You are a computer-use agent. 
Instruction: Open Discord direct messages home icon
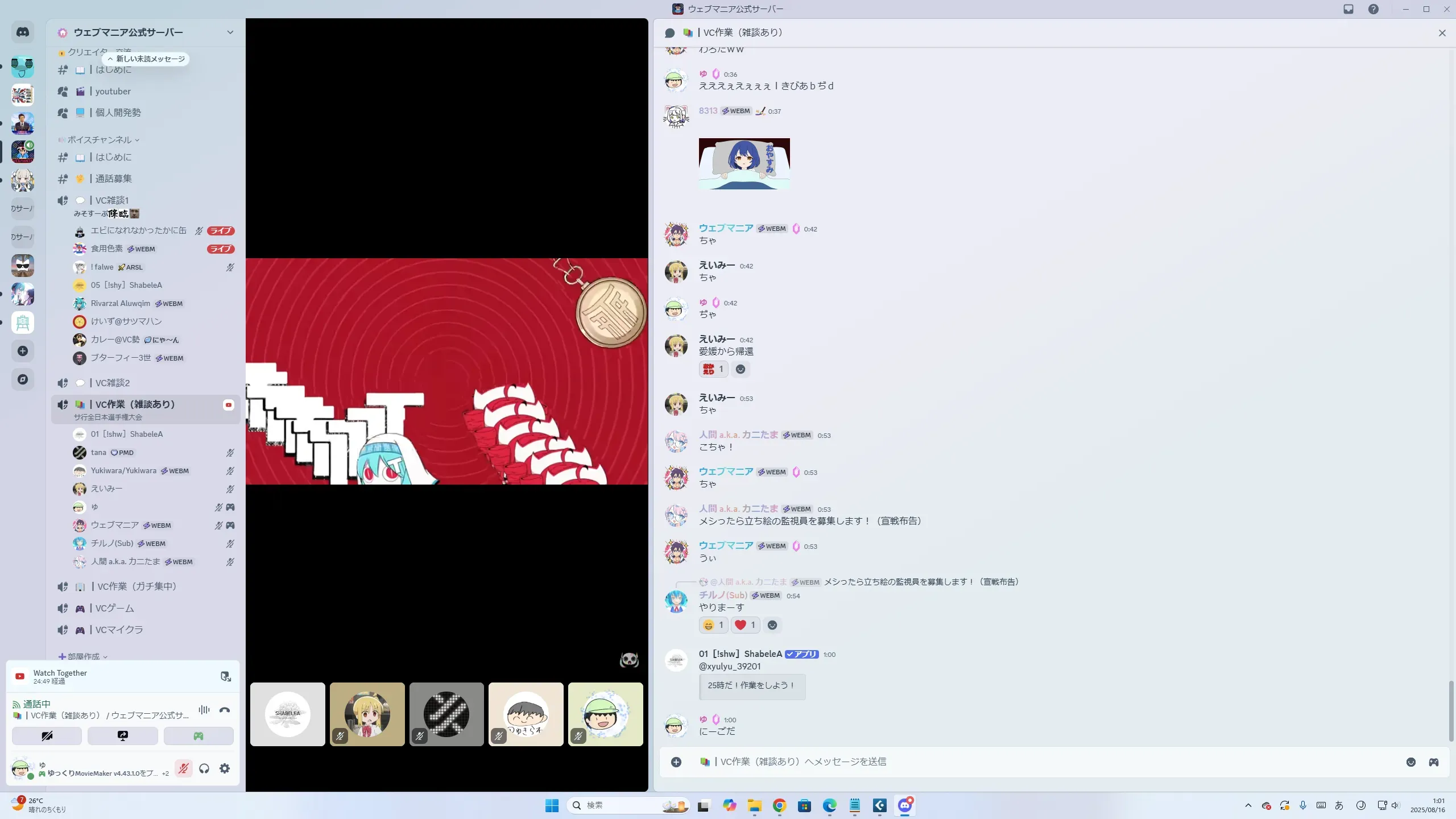[x=23, y=32]
